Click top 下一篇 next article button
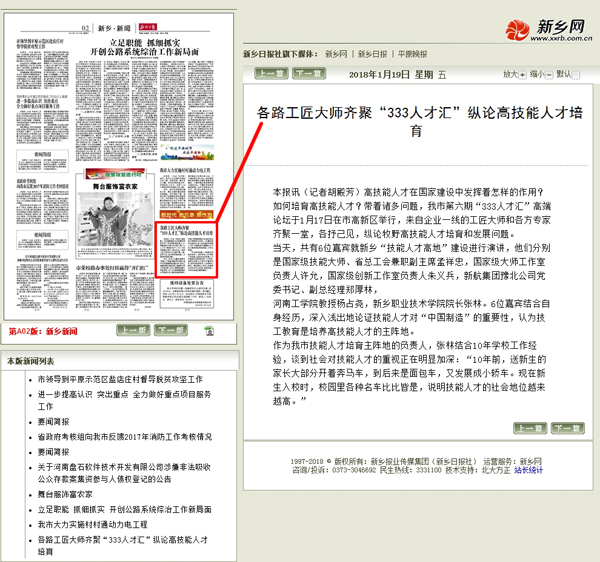The width and height of the screenshot is (600, 562). click(306, 74)
